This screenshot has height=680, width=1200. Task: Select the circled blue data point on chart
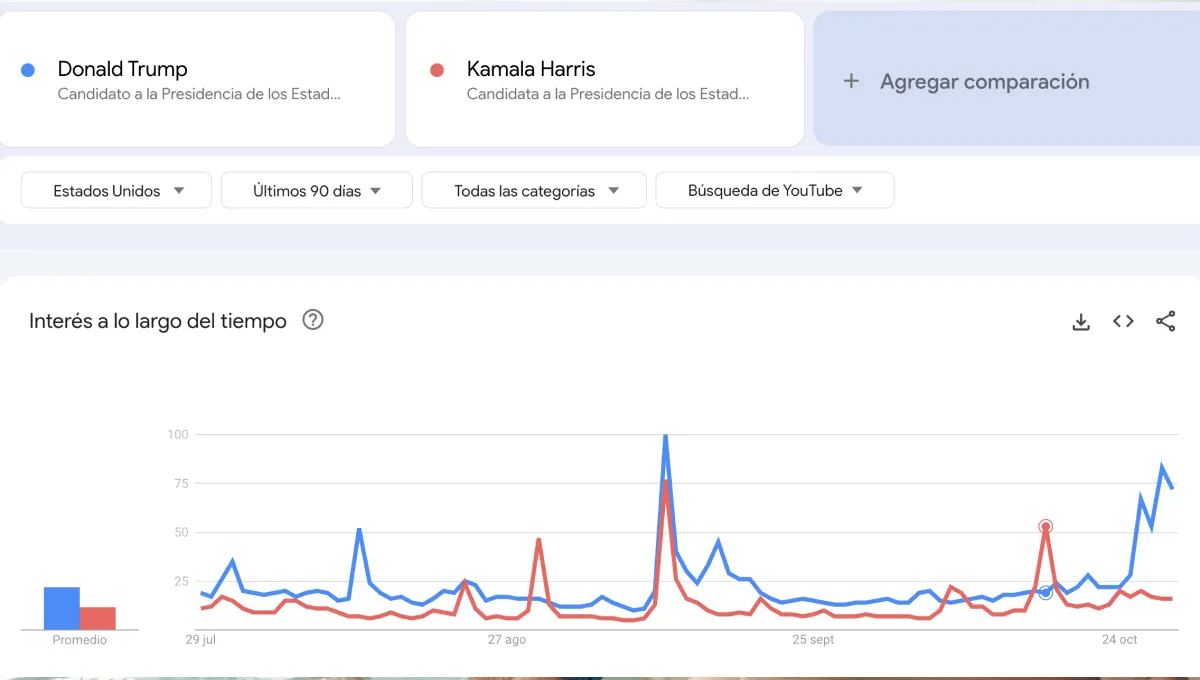point(1046,592)
